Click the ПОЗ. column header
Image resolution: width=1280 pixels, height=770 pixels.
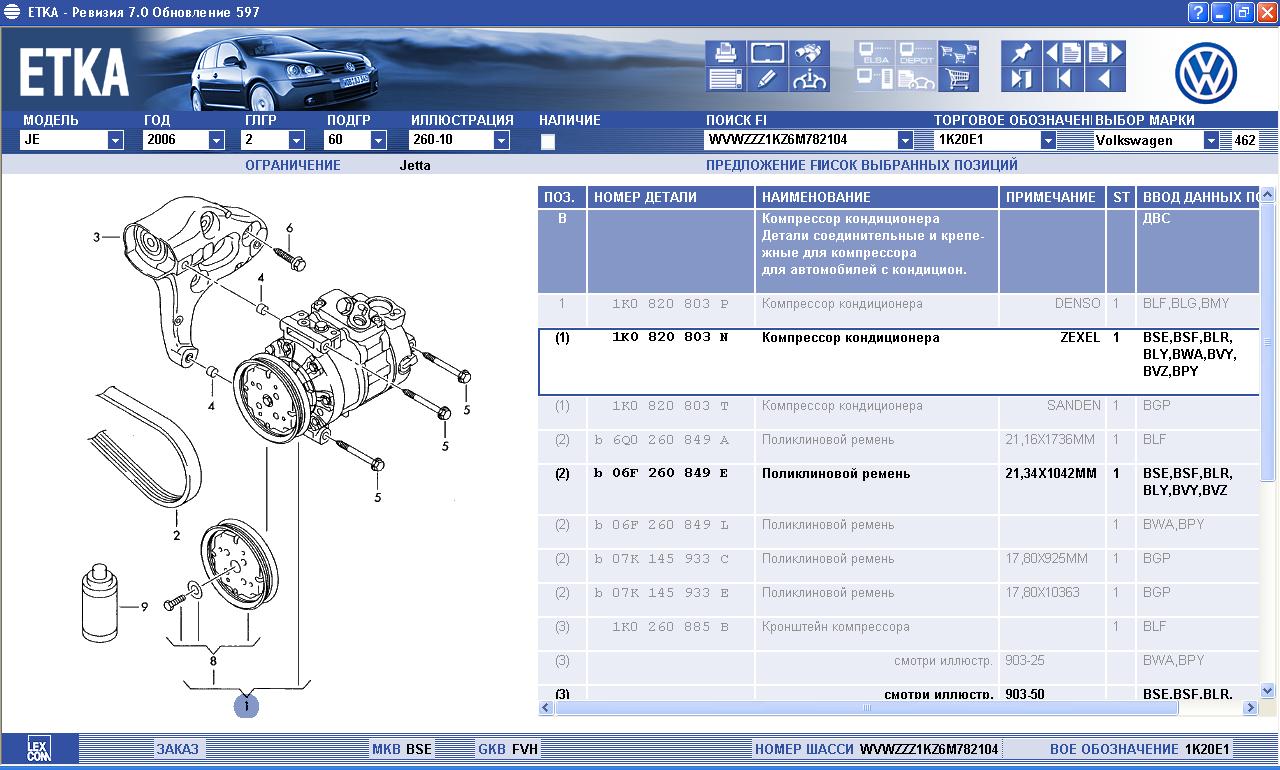tap(562, 197)
